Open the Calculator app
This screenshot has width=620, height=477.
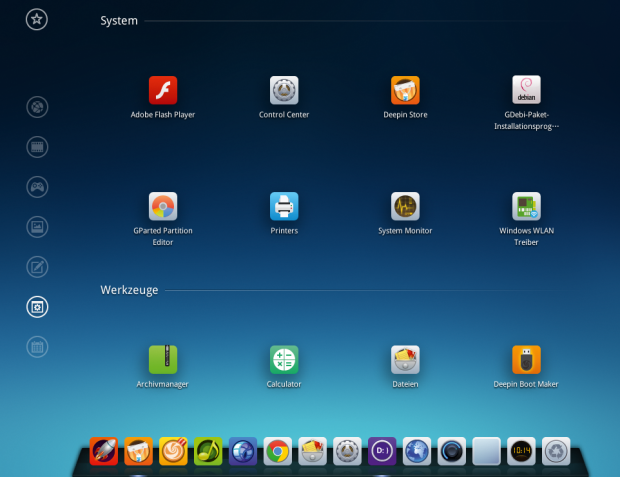pyautogui.click(x=284, y=360)
